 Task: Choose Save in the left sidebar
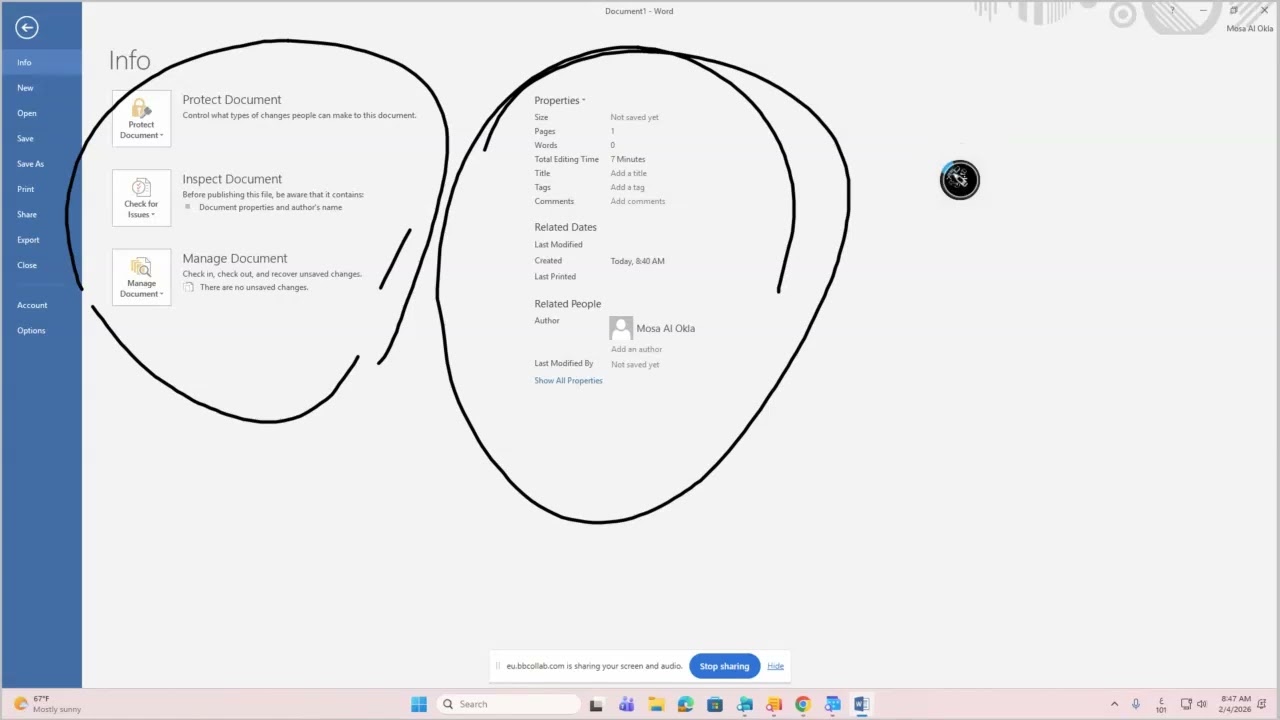point(41,138)
